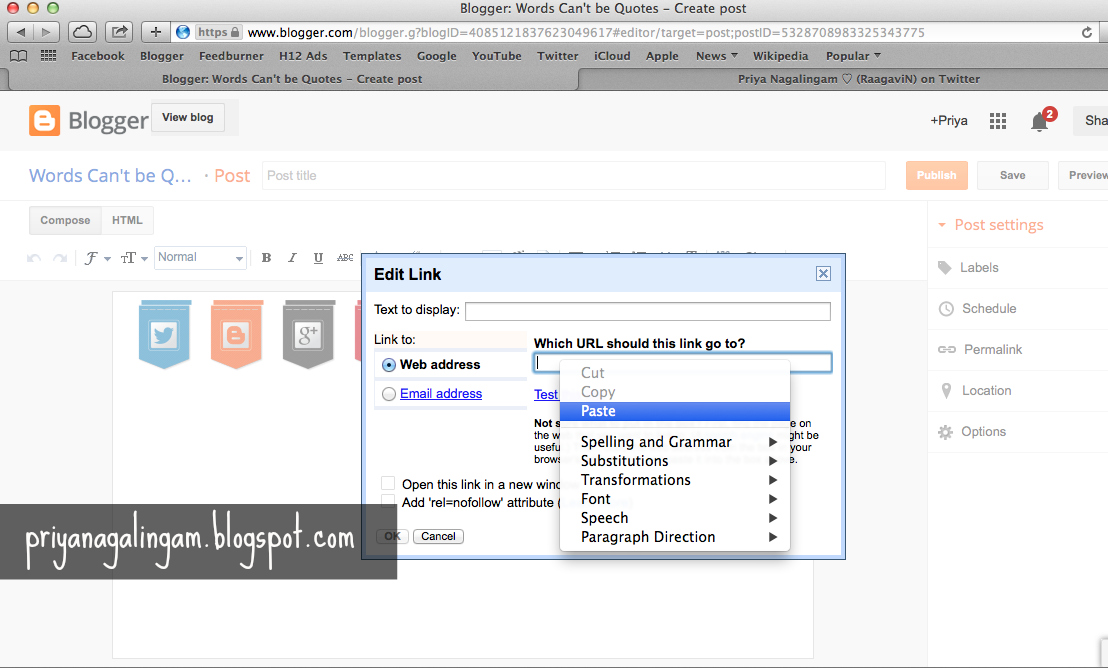Switch to the Compose editor tab
The width and height of the screenshot is (1108, 668).
coord(65,221)
